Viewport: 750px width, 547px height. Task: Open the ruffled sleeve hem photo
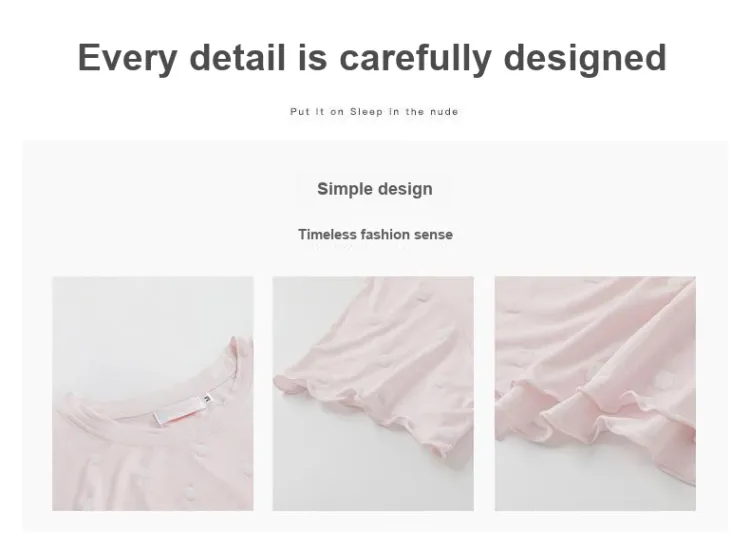(x=373, y=394)
